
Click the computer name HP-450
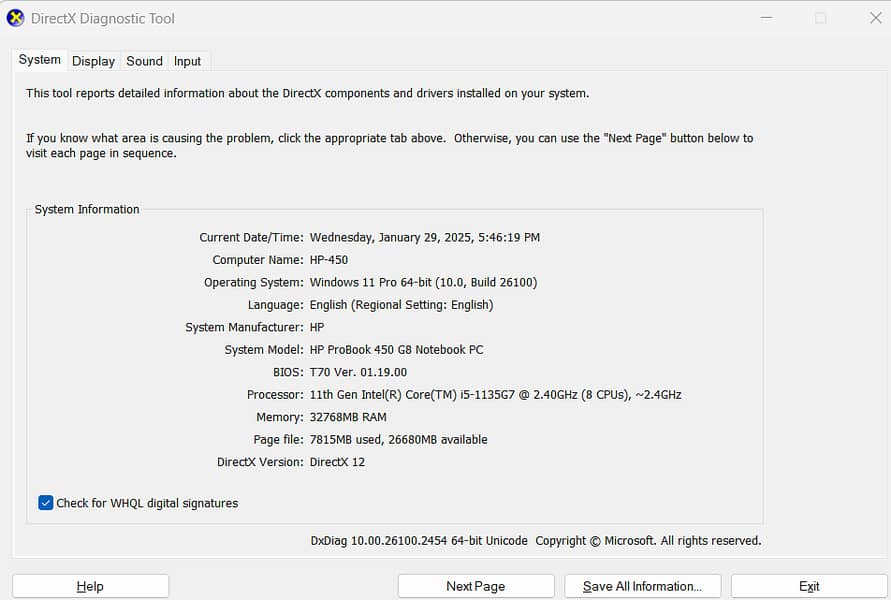click(x=329, y=260)
